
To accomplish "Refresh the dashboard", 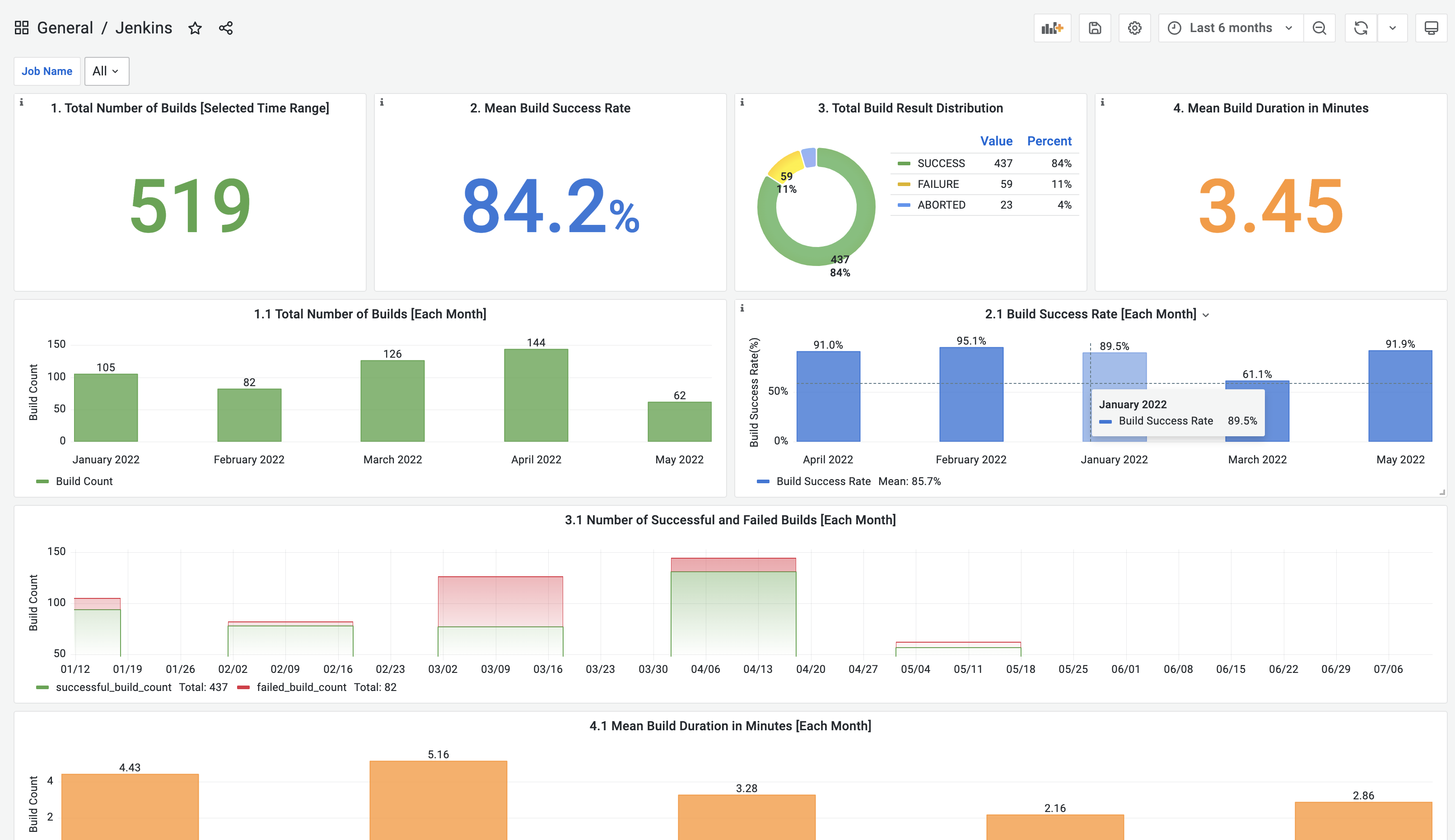I will coord(1361,28).
